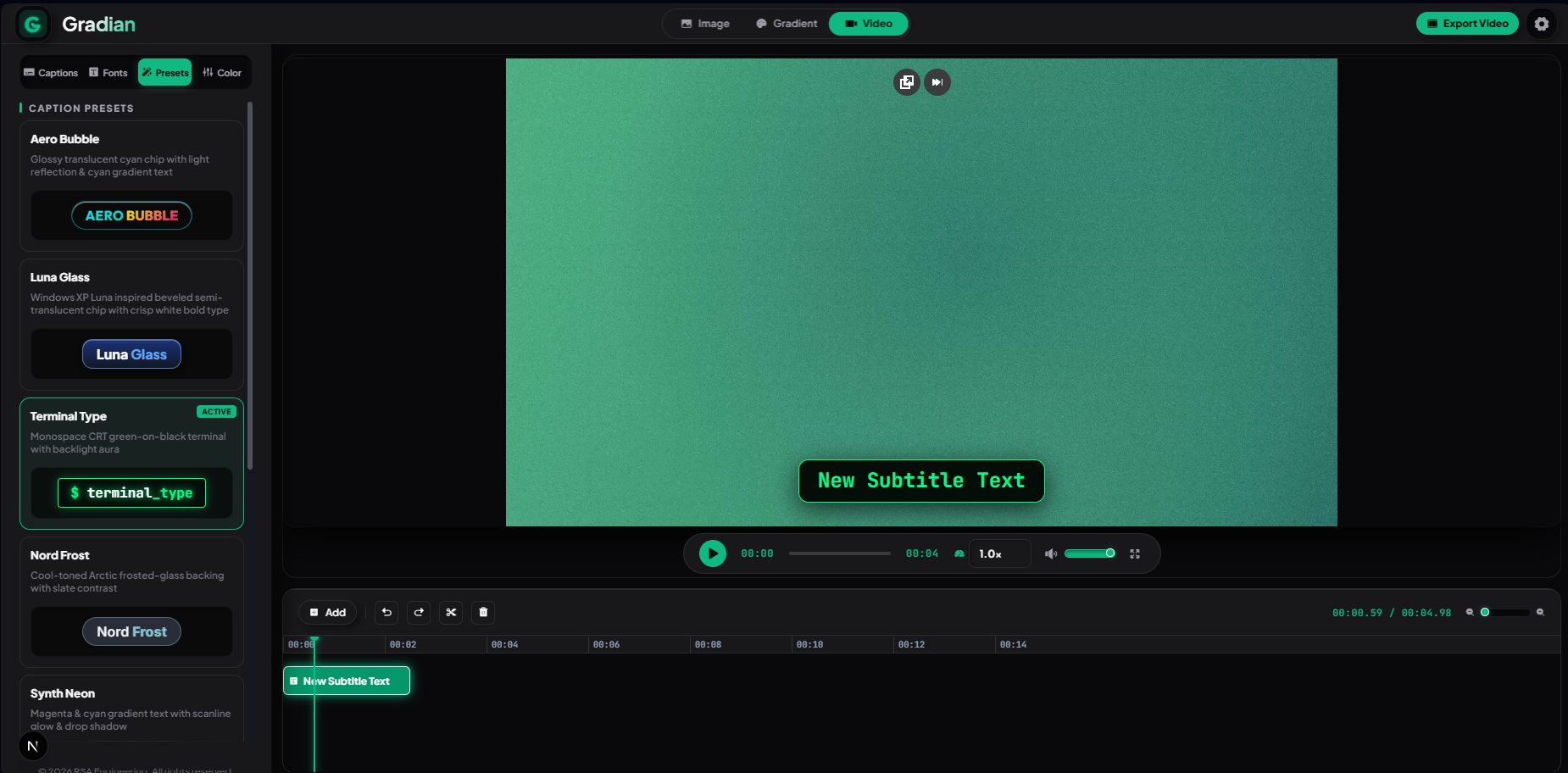
Task: Click the 00:00 current time label in the player
Action: (x=757, y=553)
